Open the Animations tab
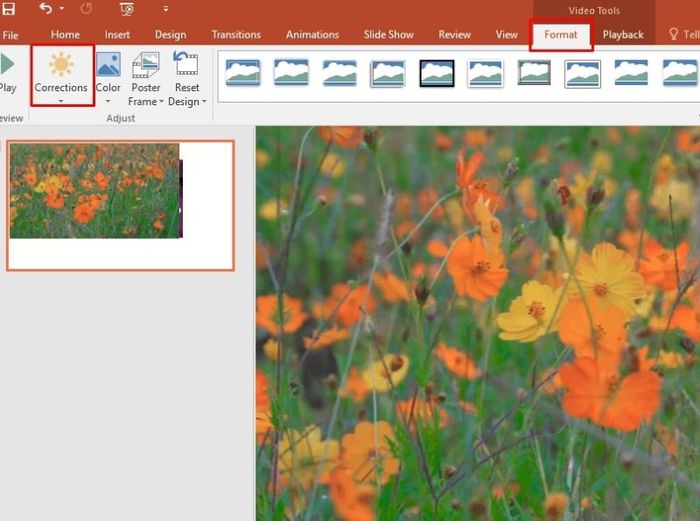The image size is (700, 521). (x=312, y=35)
